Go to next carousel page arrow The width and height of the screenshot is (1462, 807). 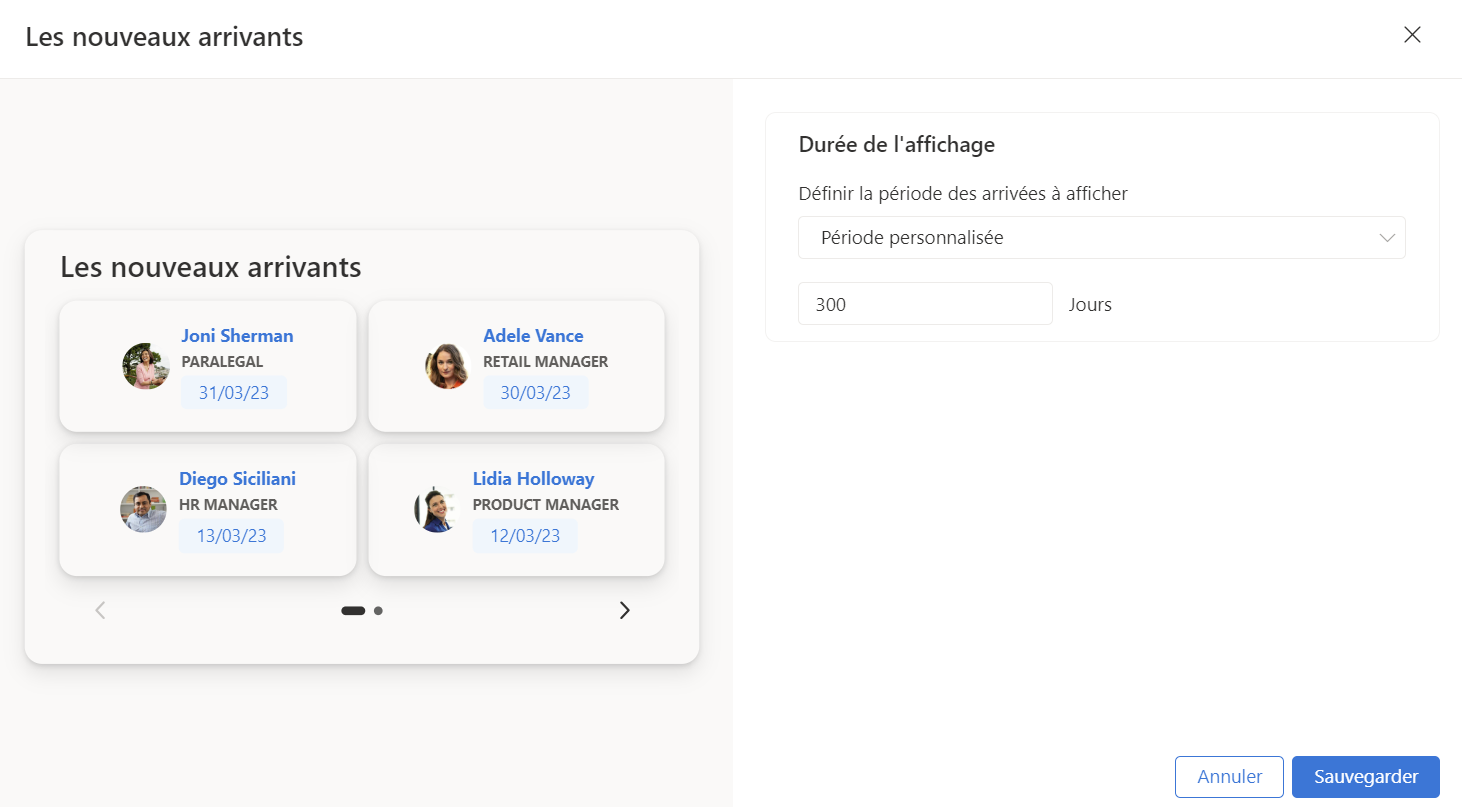point(625,610)
